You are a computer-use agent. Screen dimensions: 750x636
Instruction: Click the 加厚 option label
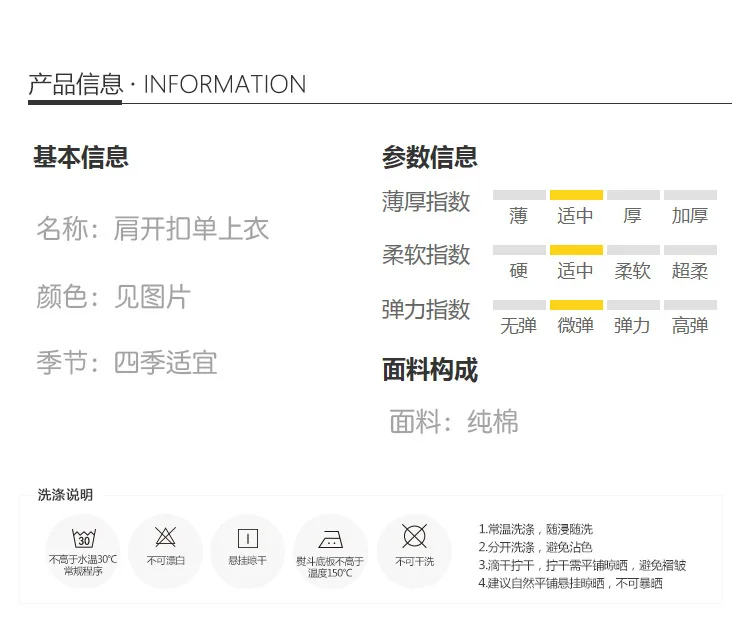(690, 216)
